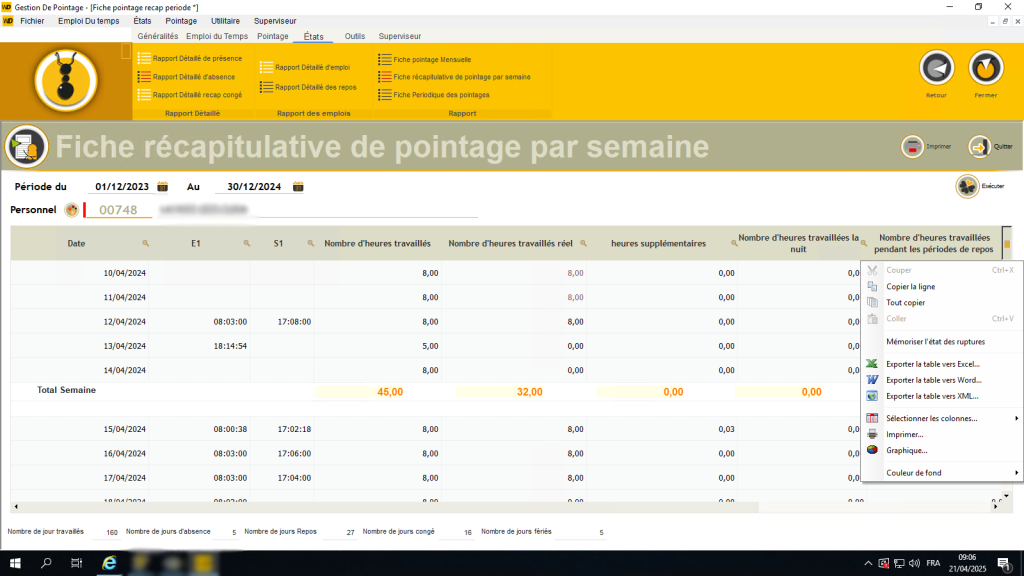Click the Personnel lookup icon
1024x576 pixels.
click(x=71, y=210)
